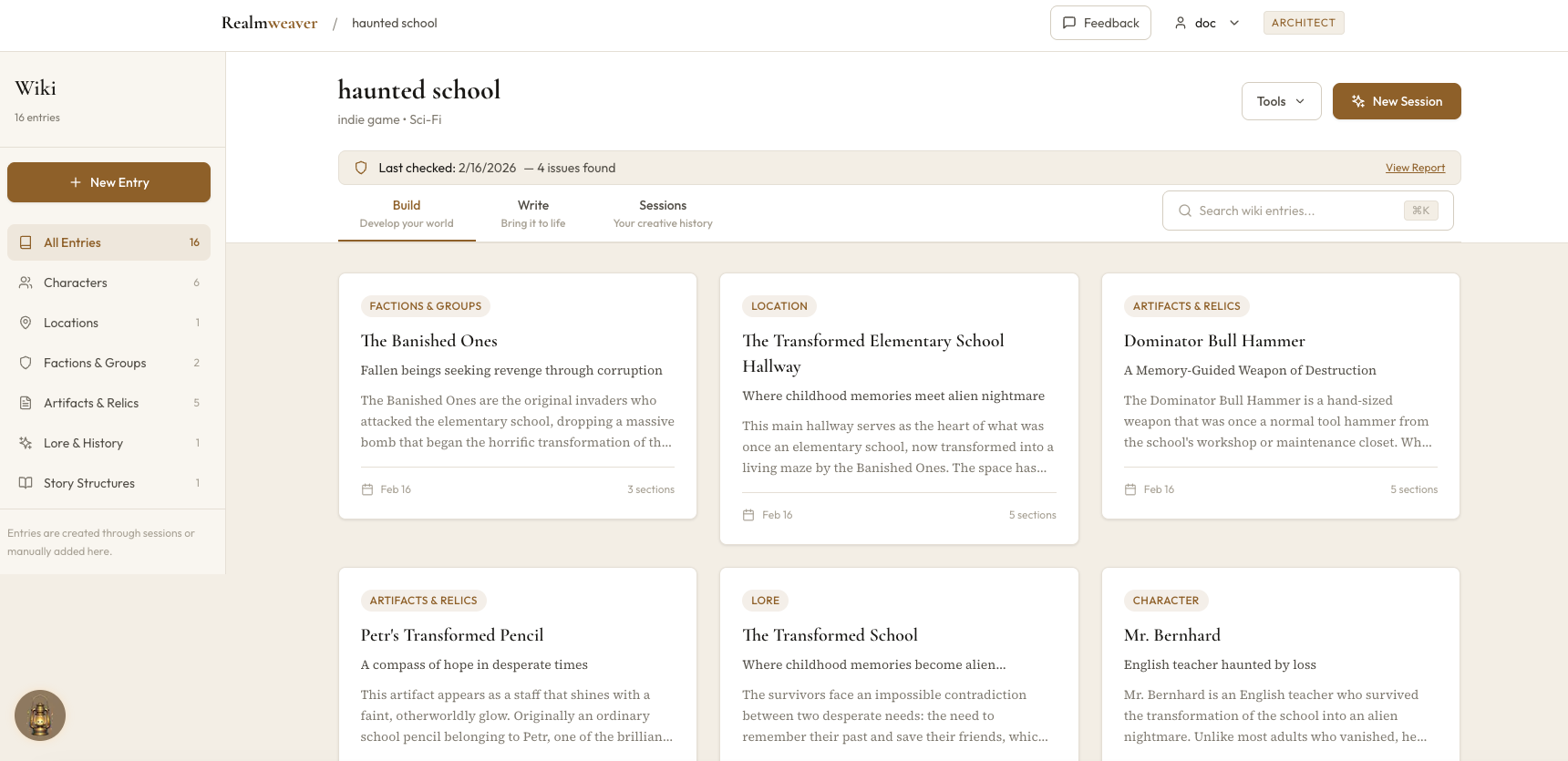Click the Story Structures book icon
The height and width of the screenshot is (761, 1568).
pyautogui.click(x=26, y=483)
